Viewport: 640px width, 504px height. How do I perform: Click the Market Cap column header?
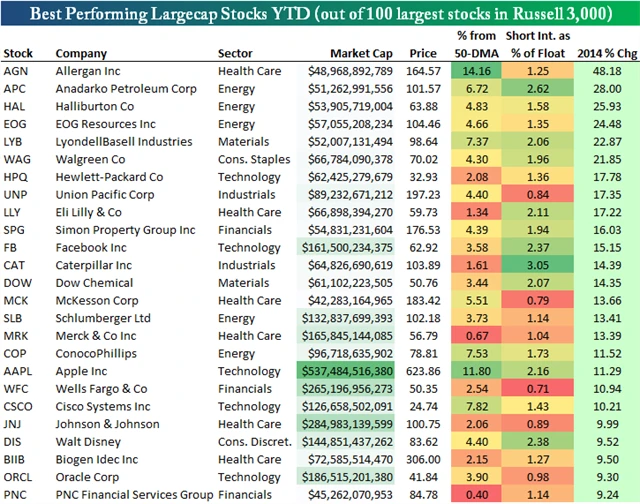tap(364, 53)
